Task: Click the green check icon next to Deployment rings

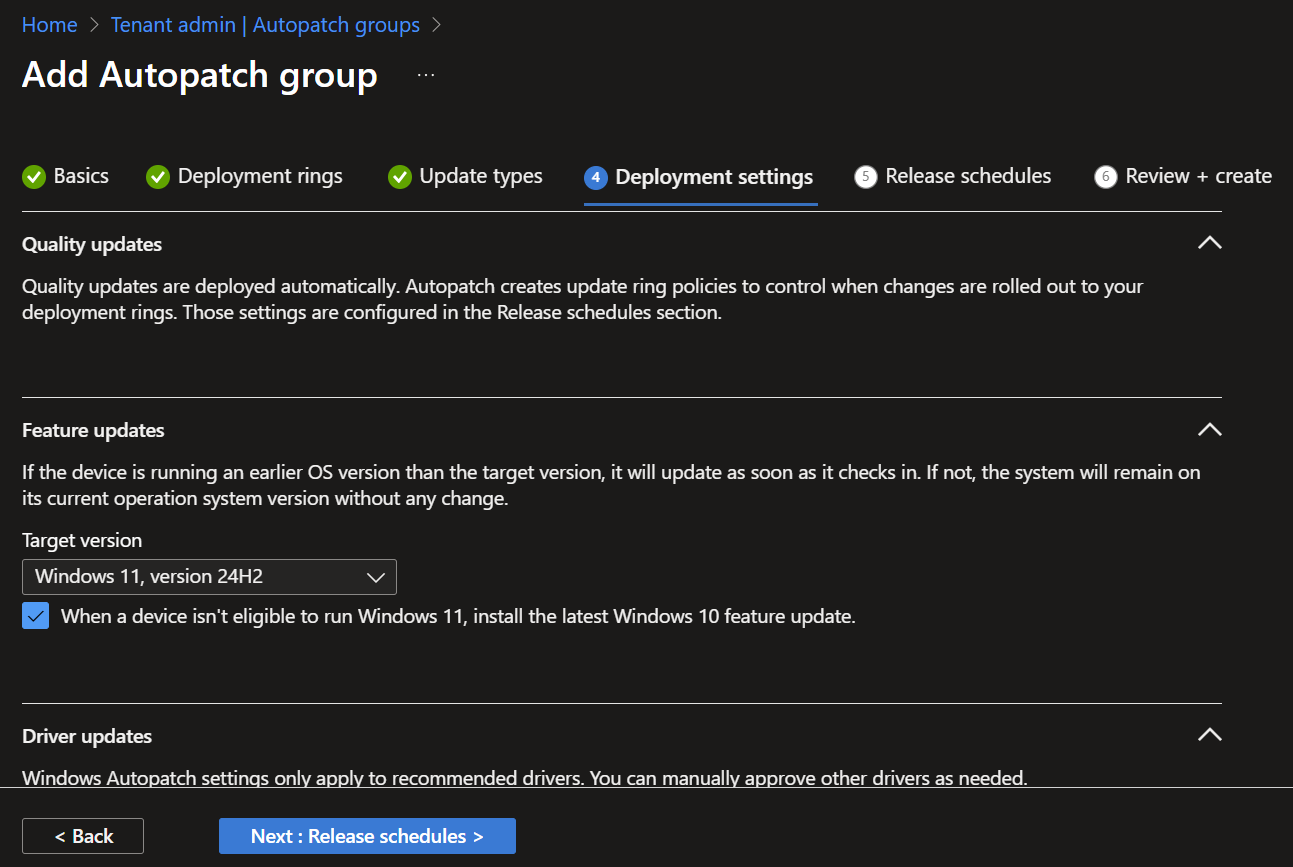Action: 158,177
